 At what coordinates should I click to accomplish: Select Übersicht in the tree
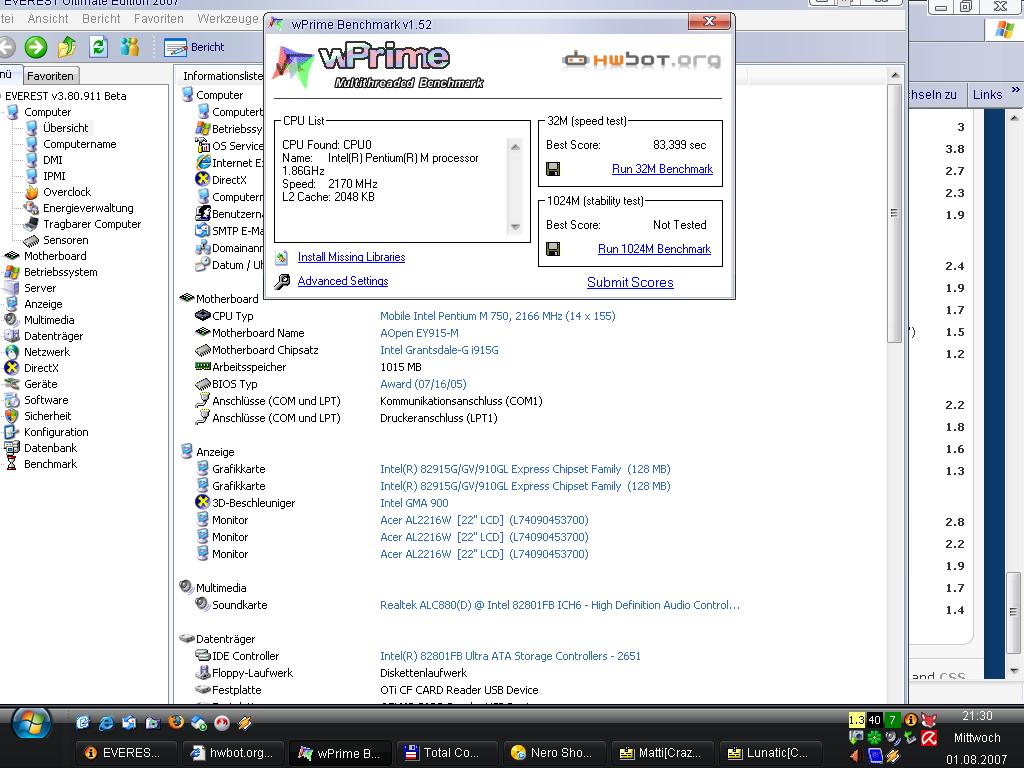(65, 128)
